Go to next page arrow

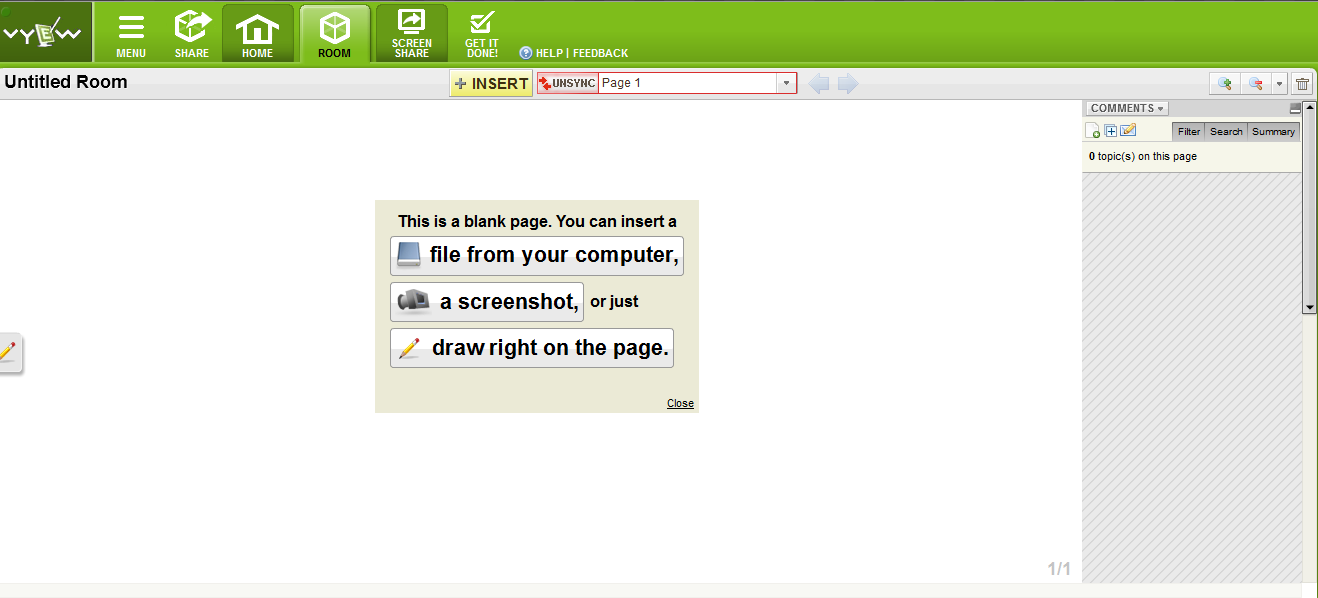(848, 84)
